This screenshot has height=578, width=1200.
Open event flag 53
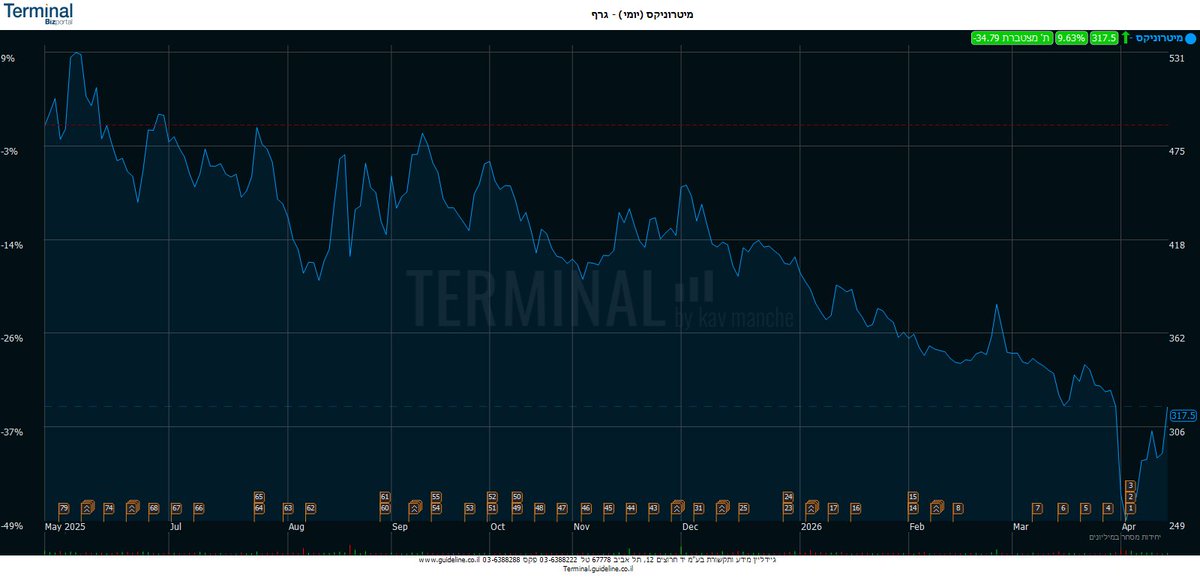click(469, 508)
